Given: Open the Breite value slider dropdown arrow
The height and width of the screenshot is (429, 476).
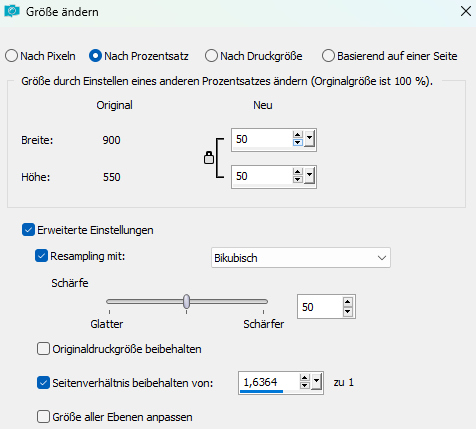Looking at the screenshot, I should pos(310,138).
